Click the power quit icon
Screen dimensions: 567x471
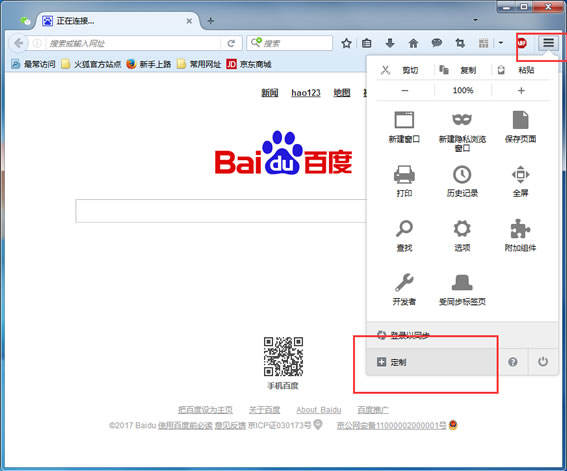[x=543, y=362]
